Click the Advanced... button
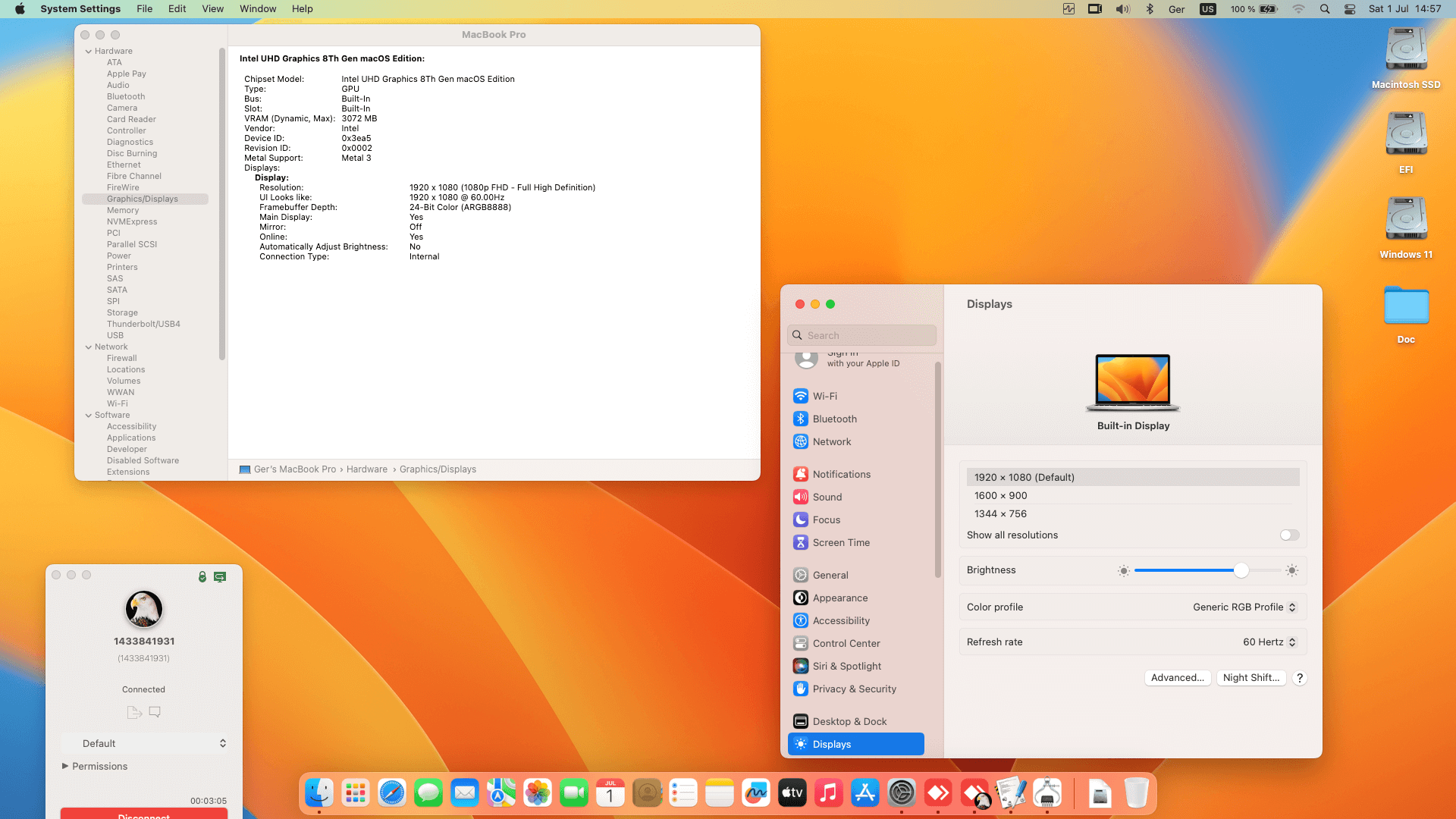Viewport: 1456px width, 819px height. point(1177,678)
